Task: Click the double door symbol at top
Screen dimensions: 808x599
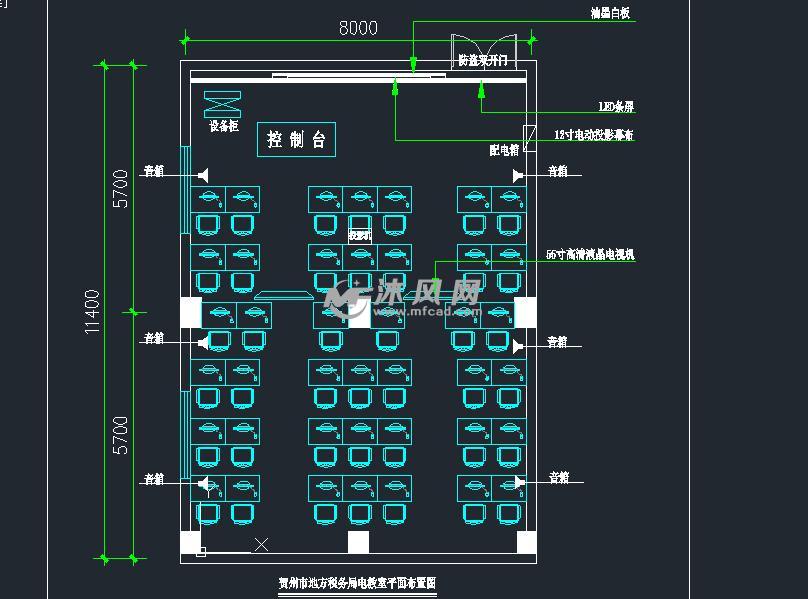Action: 483,51
